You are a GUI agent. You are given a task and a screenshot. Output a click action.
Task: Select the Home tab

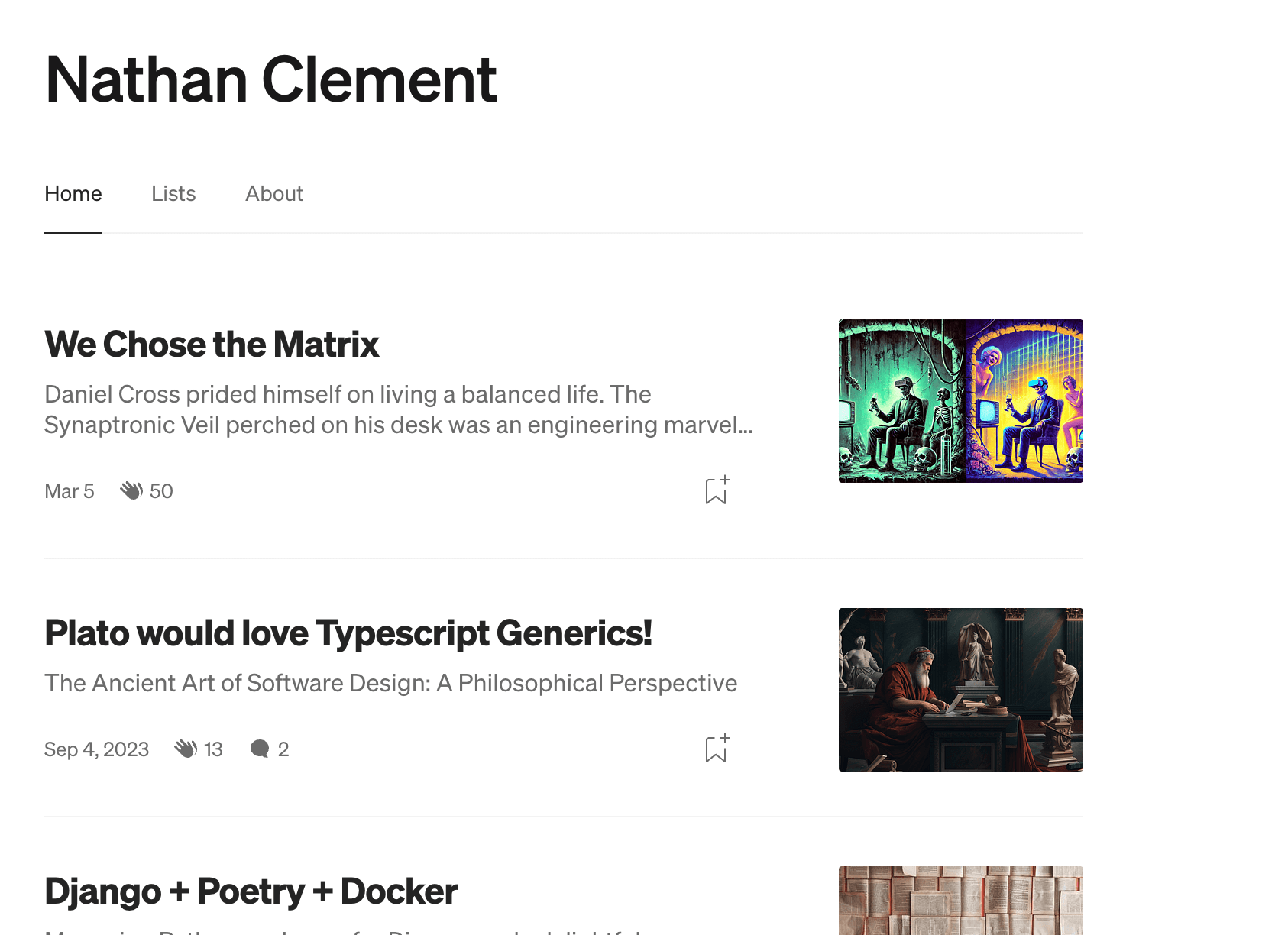tap(73, 194)
